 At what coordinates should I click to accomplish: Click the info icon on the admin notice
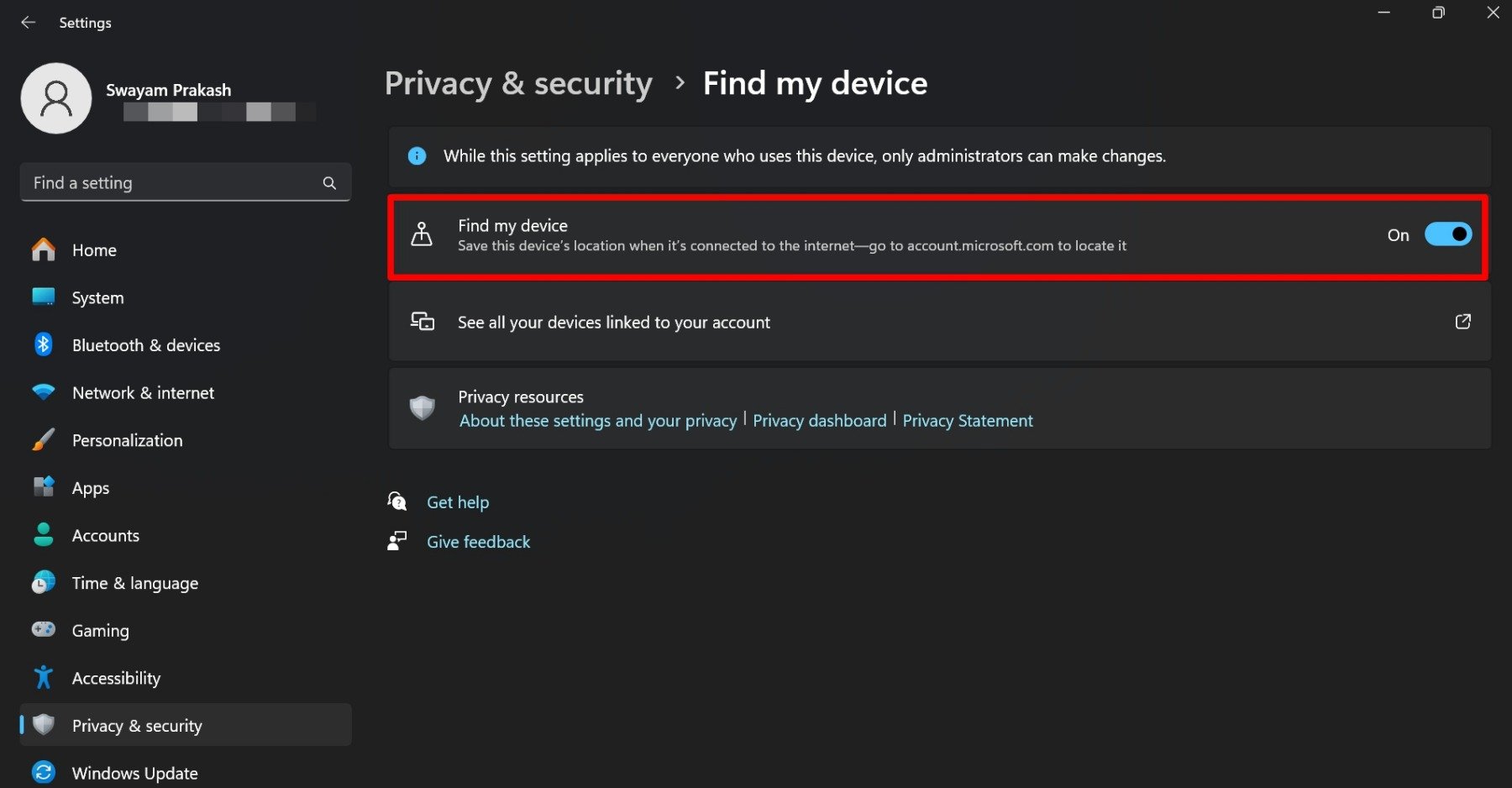(x=417, y=155)
